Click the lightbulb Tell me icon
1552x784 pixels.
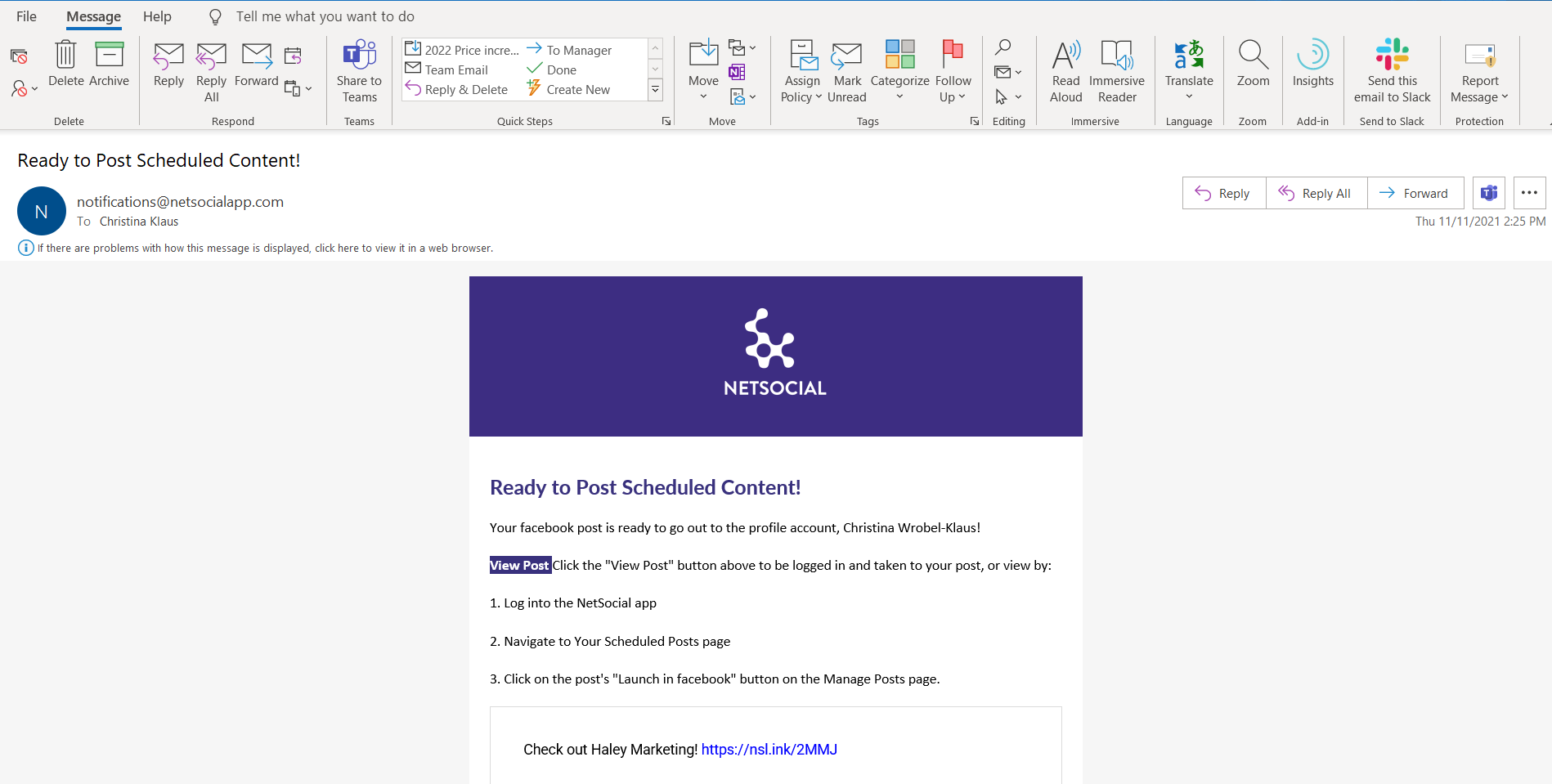[x=215, y=16]
